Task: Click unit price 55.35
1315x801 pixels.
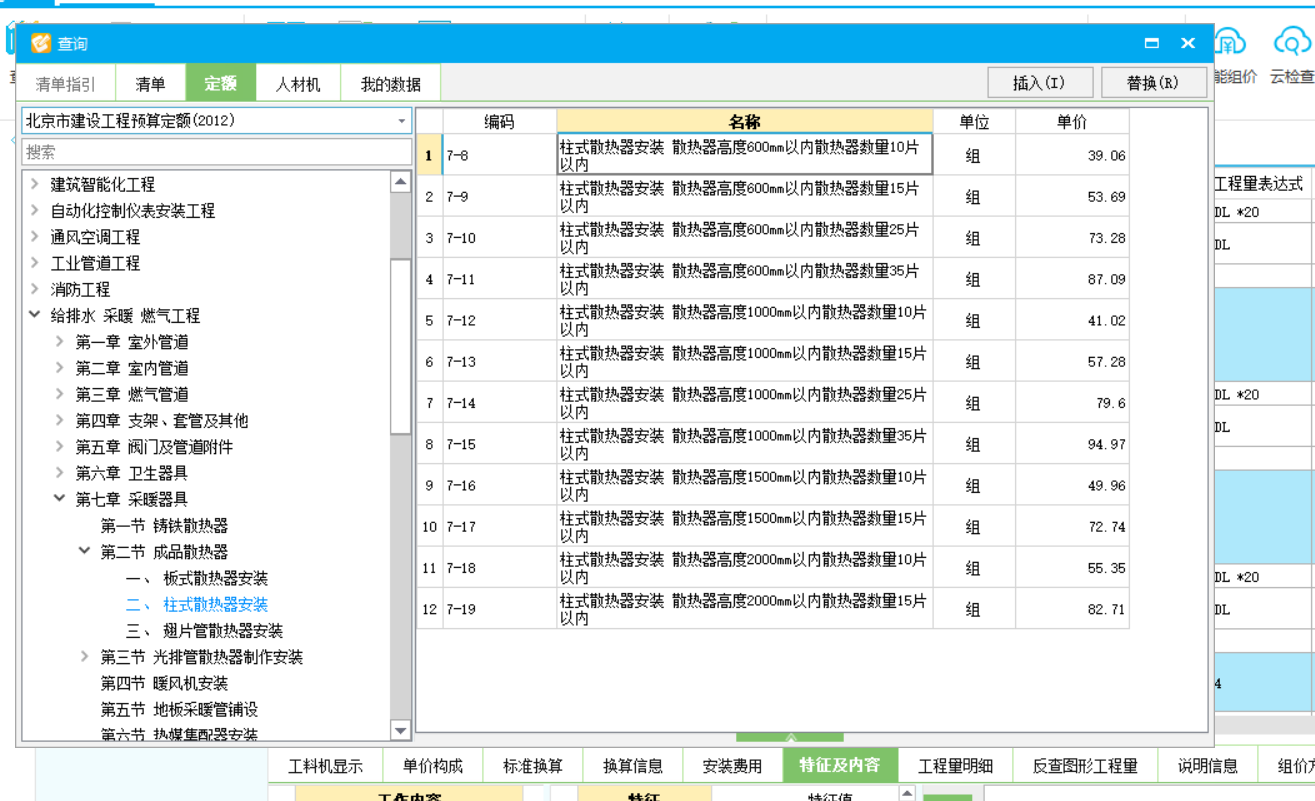Action: (1106, 568)
